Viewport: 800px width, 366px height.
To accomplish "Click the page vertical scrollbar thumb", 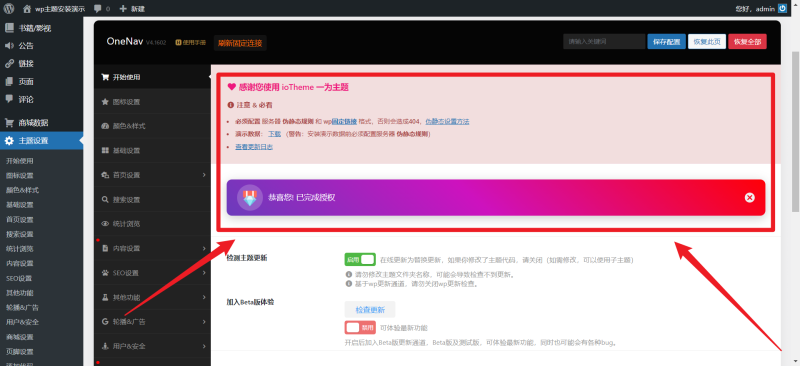I will (795, 132).
